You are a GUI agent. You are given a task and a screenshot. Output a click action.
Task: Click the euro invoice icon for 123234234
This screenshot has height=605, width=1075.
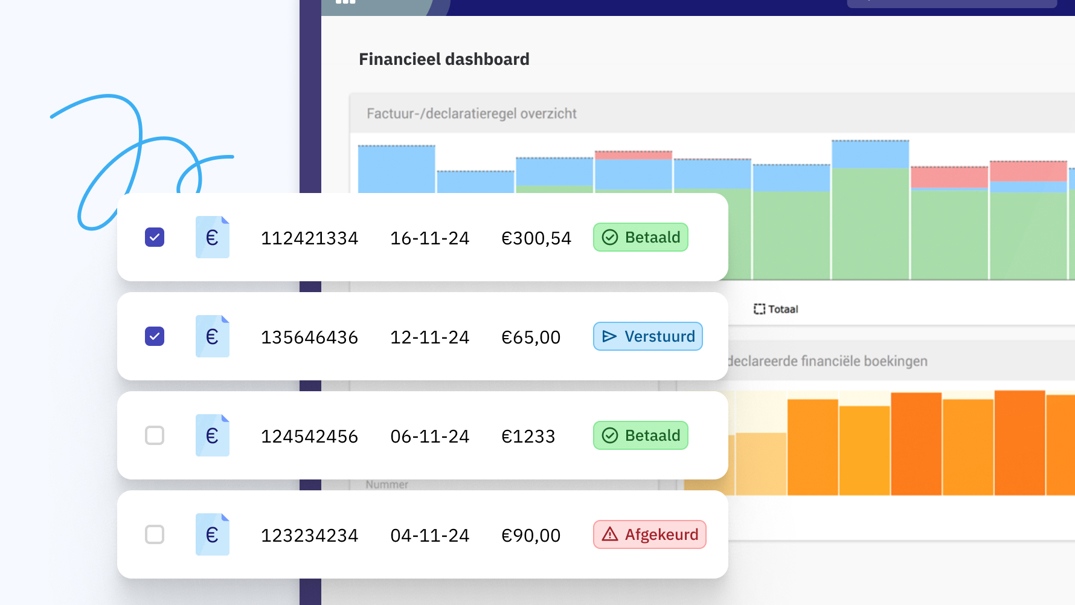(x=212, y=534)
